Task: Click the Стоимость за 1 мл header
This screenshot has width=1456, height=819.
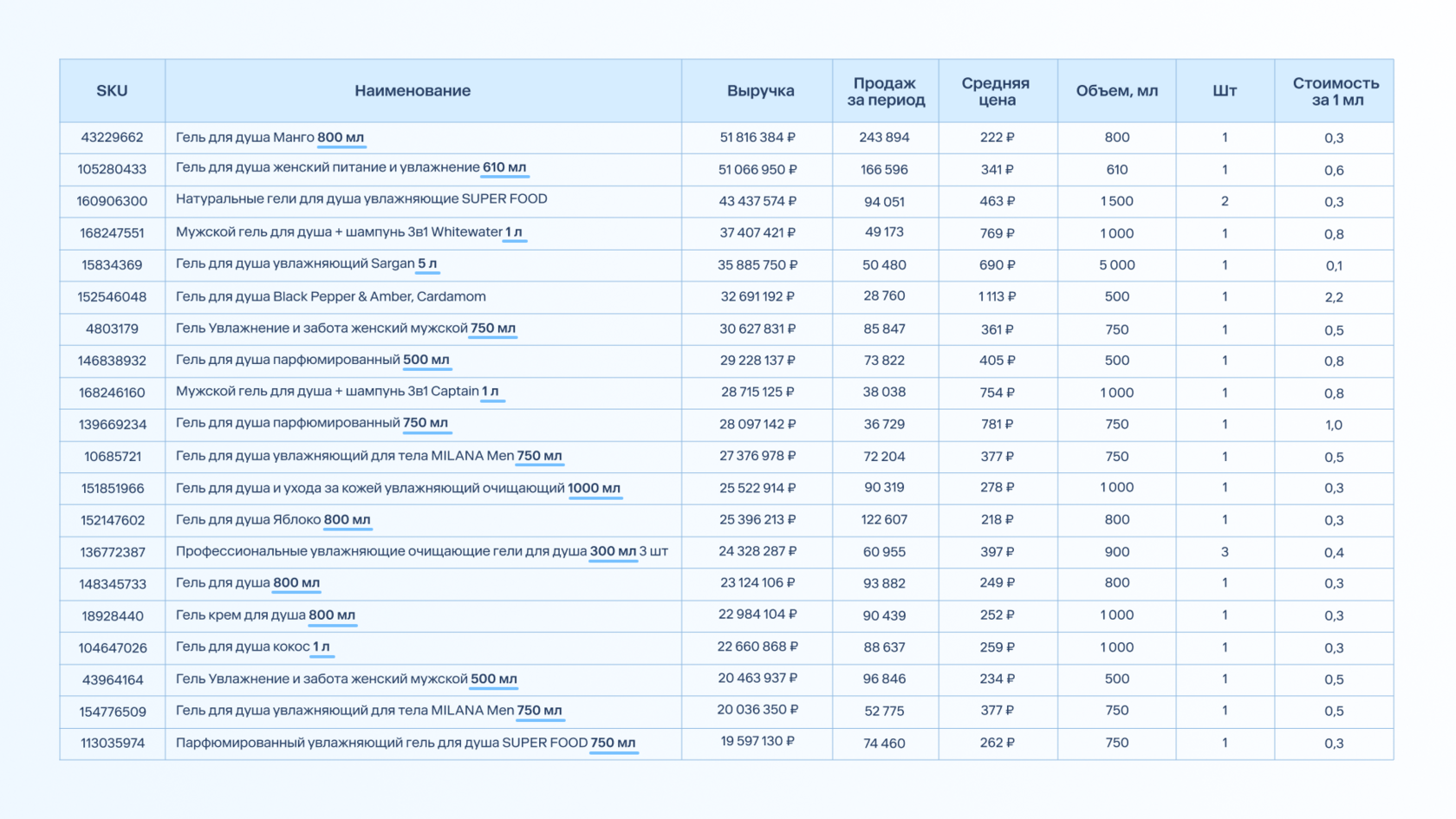Action: coord(1336,91)
